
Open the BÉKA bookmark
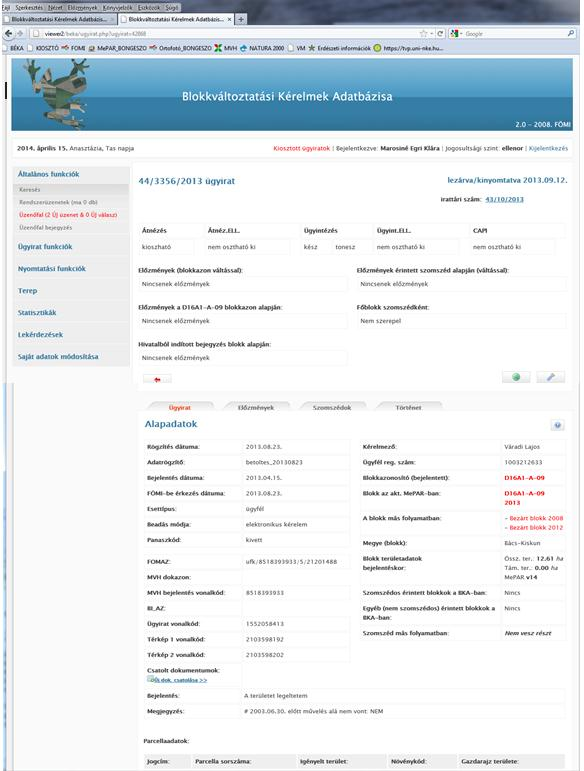tap(13, 48)
